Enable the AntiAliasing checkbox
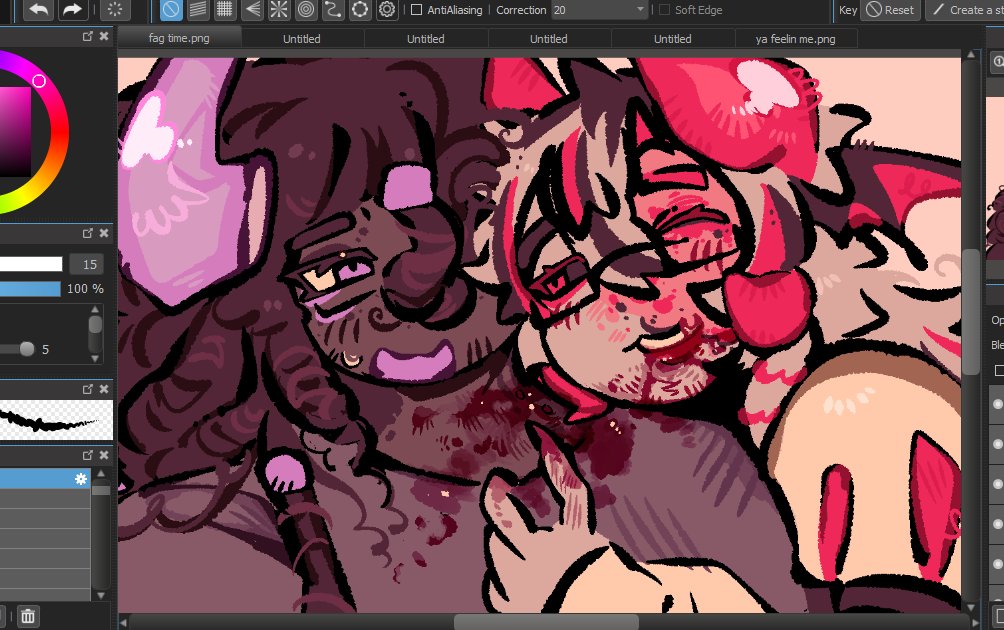Image resolution: width=1004 pixels, height=630 pixels. click(x=416, y=10)
